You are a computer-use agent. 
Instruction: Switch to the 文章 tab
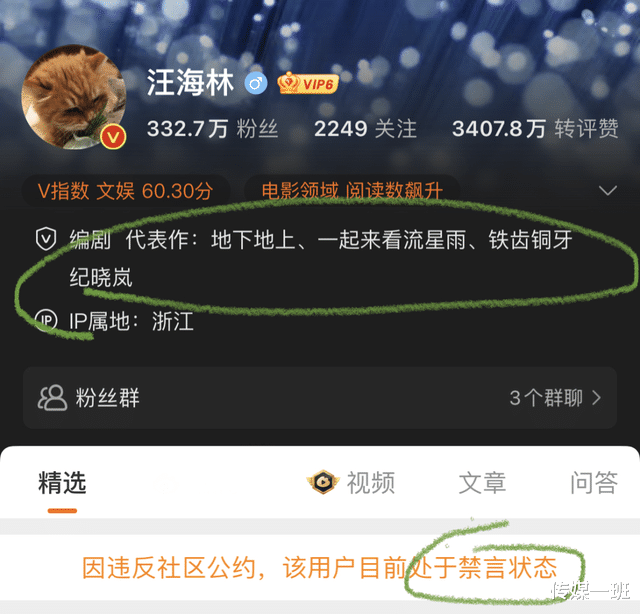coord(482,483)
